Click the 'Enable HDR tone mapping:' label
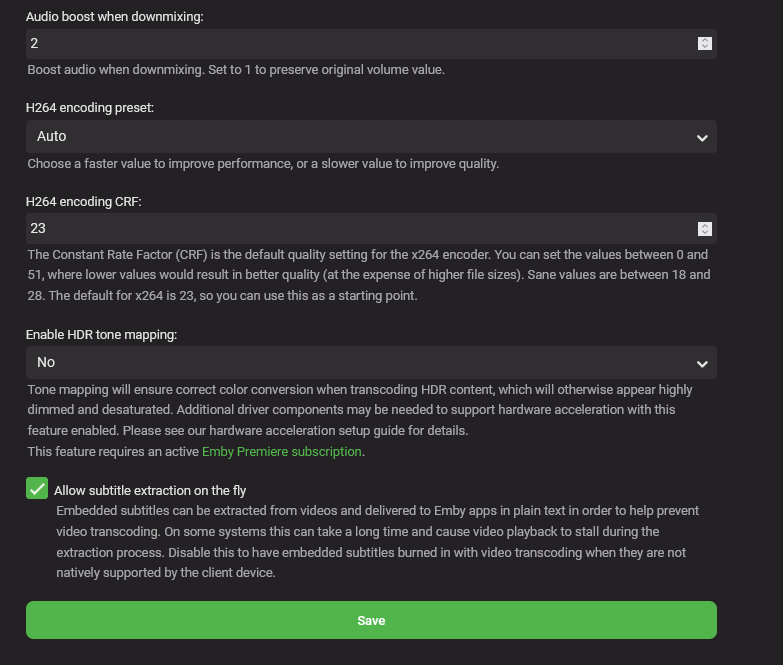 [x=102, y=335]
